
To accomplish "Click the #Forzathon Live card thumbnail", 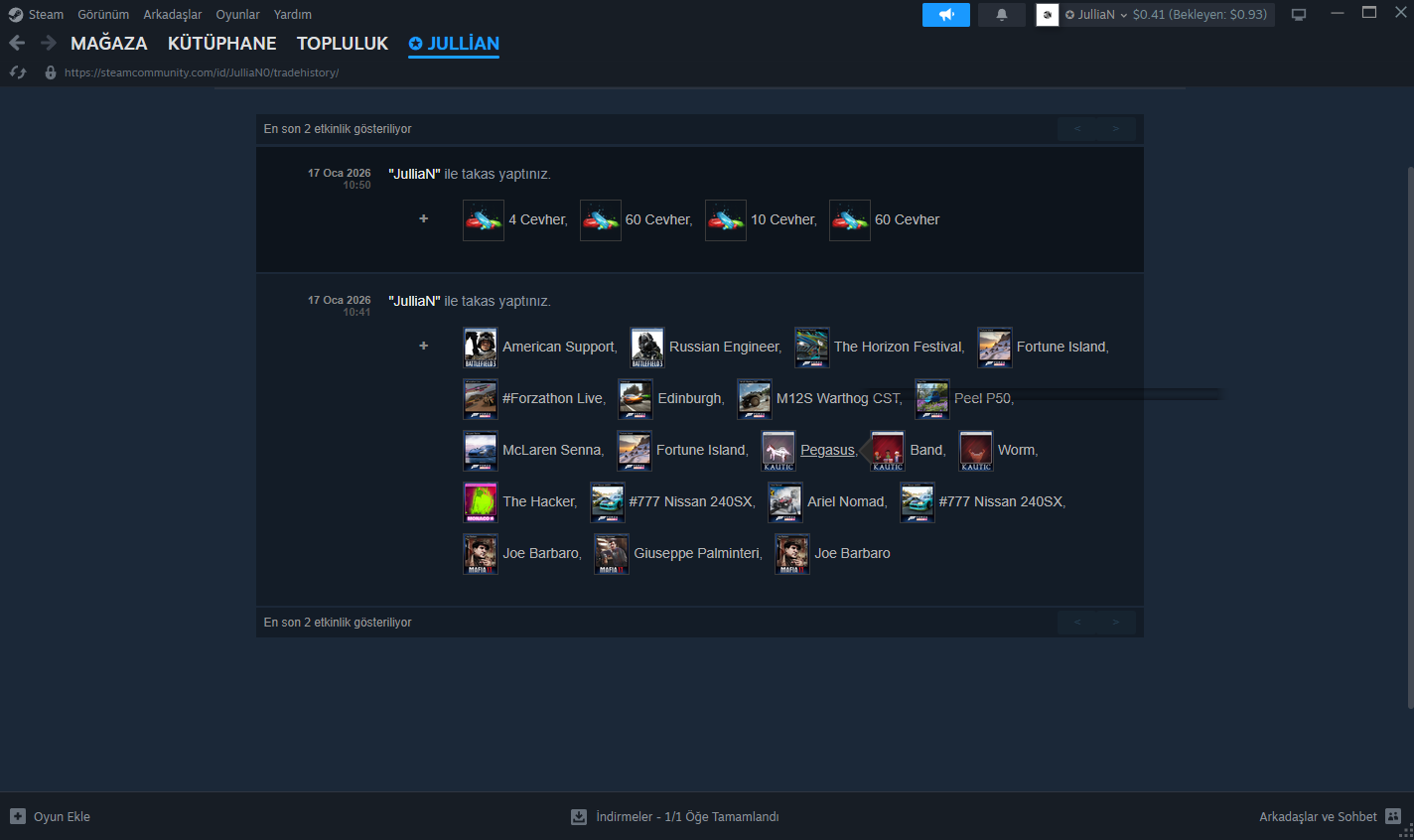I will coord(481,398).
